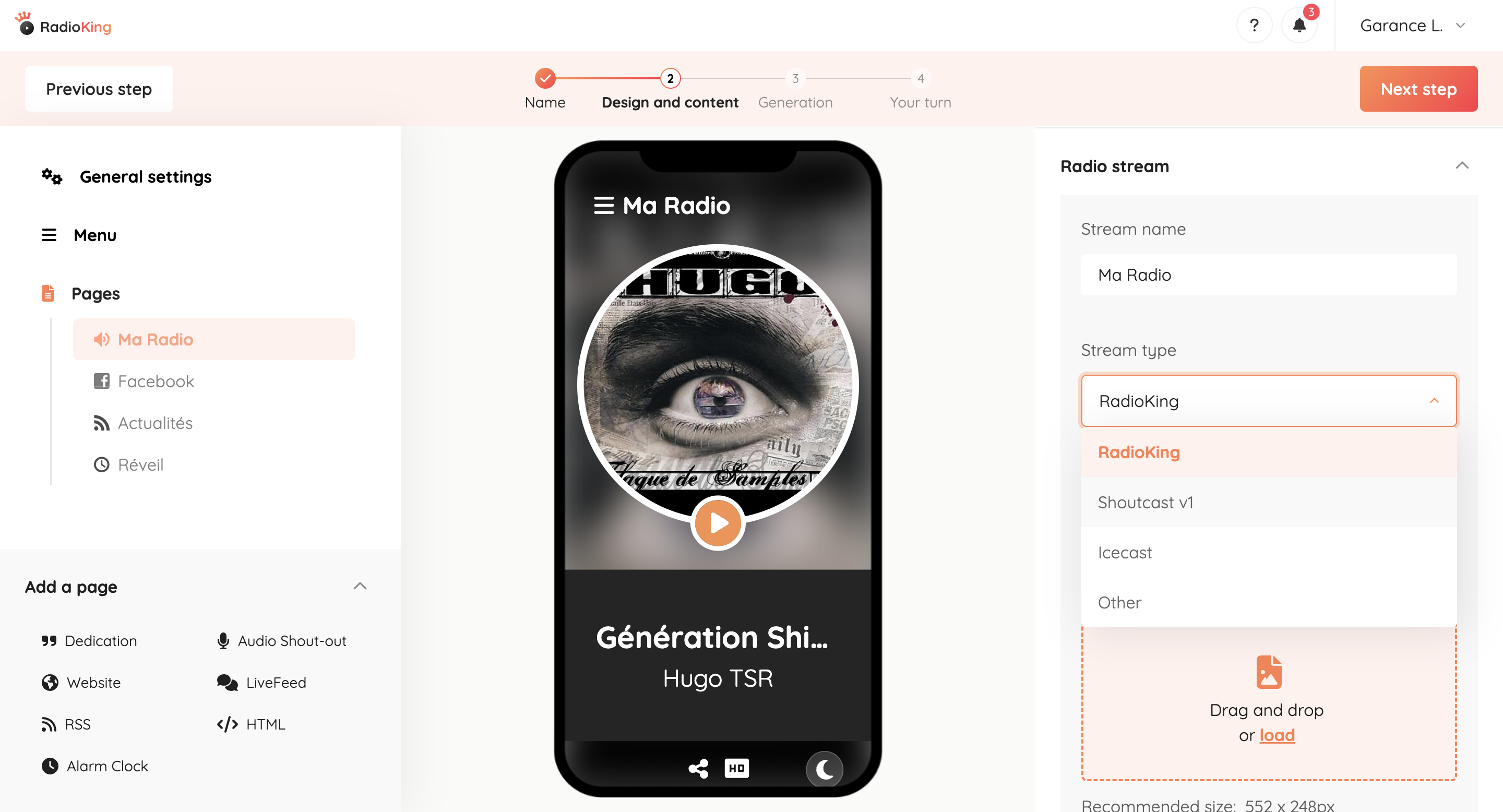1503x812 pixels.
Task: Click the Dedication quote icon
Action: point(49,640)
